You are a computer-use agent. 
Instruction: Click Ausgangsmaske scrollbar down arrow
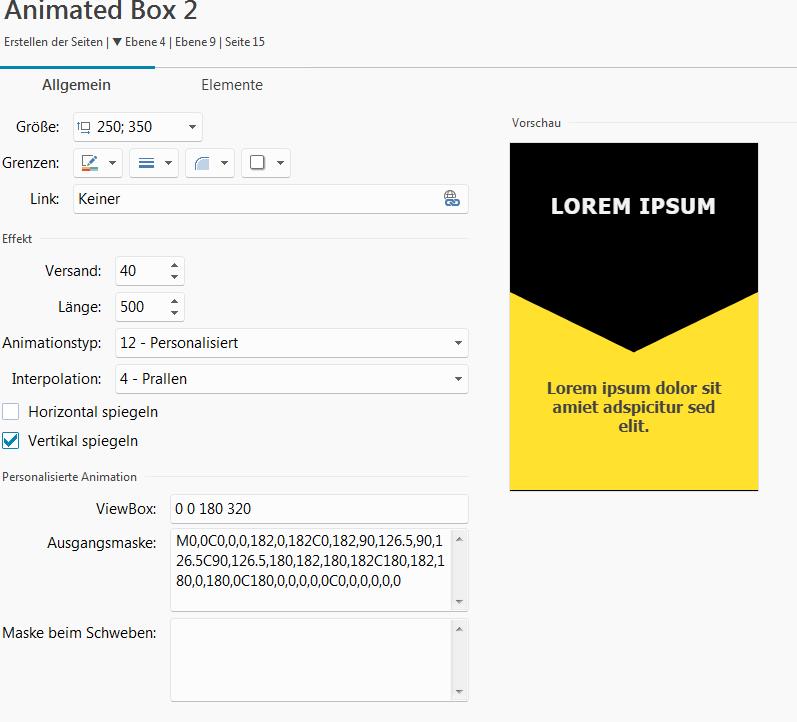coord(459,602)
